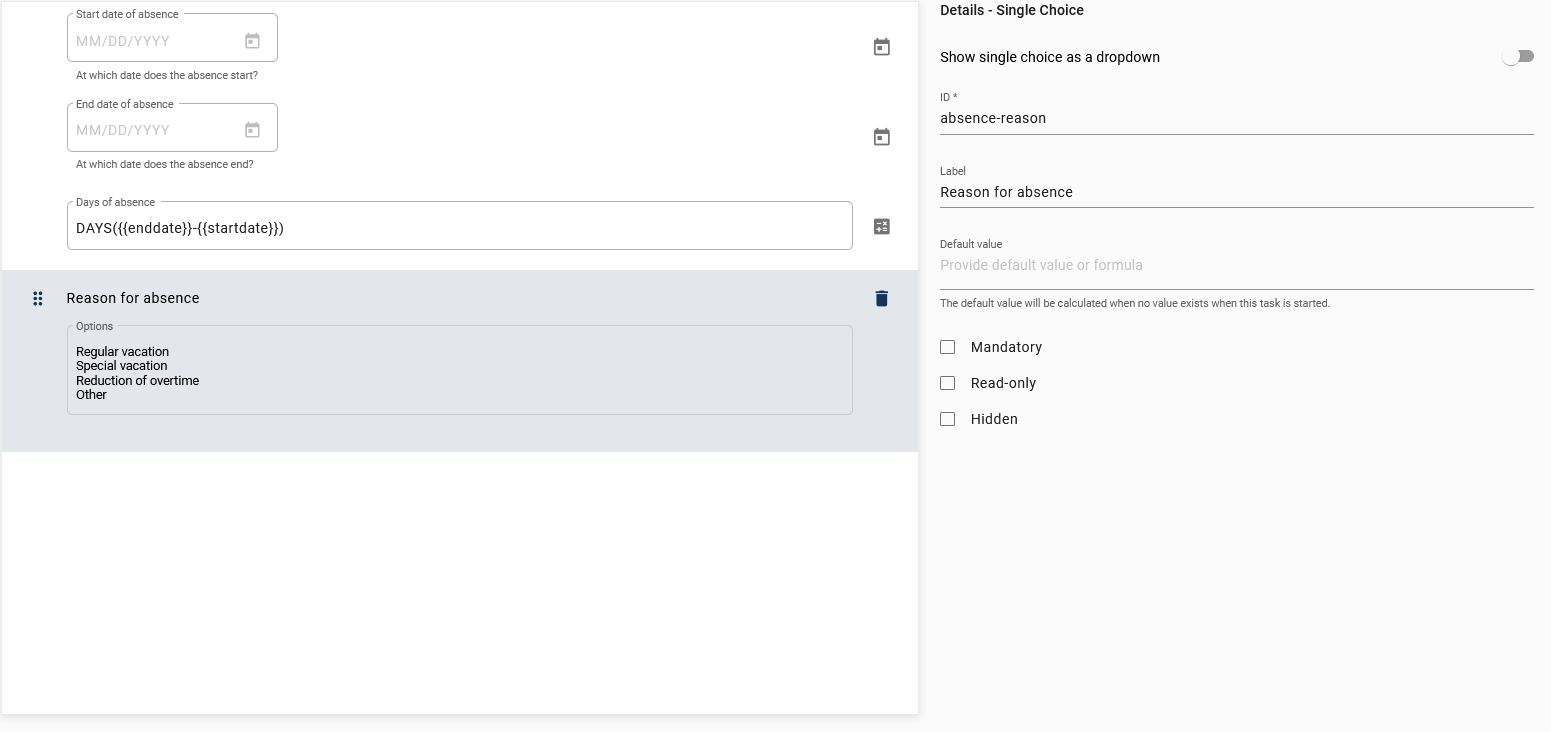Open the calendar picker for Start date of absence
The height and width of the screenshot is (732, 1551).
(881, 46)
